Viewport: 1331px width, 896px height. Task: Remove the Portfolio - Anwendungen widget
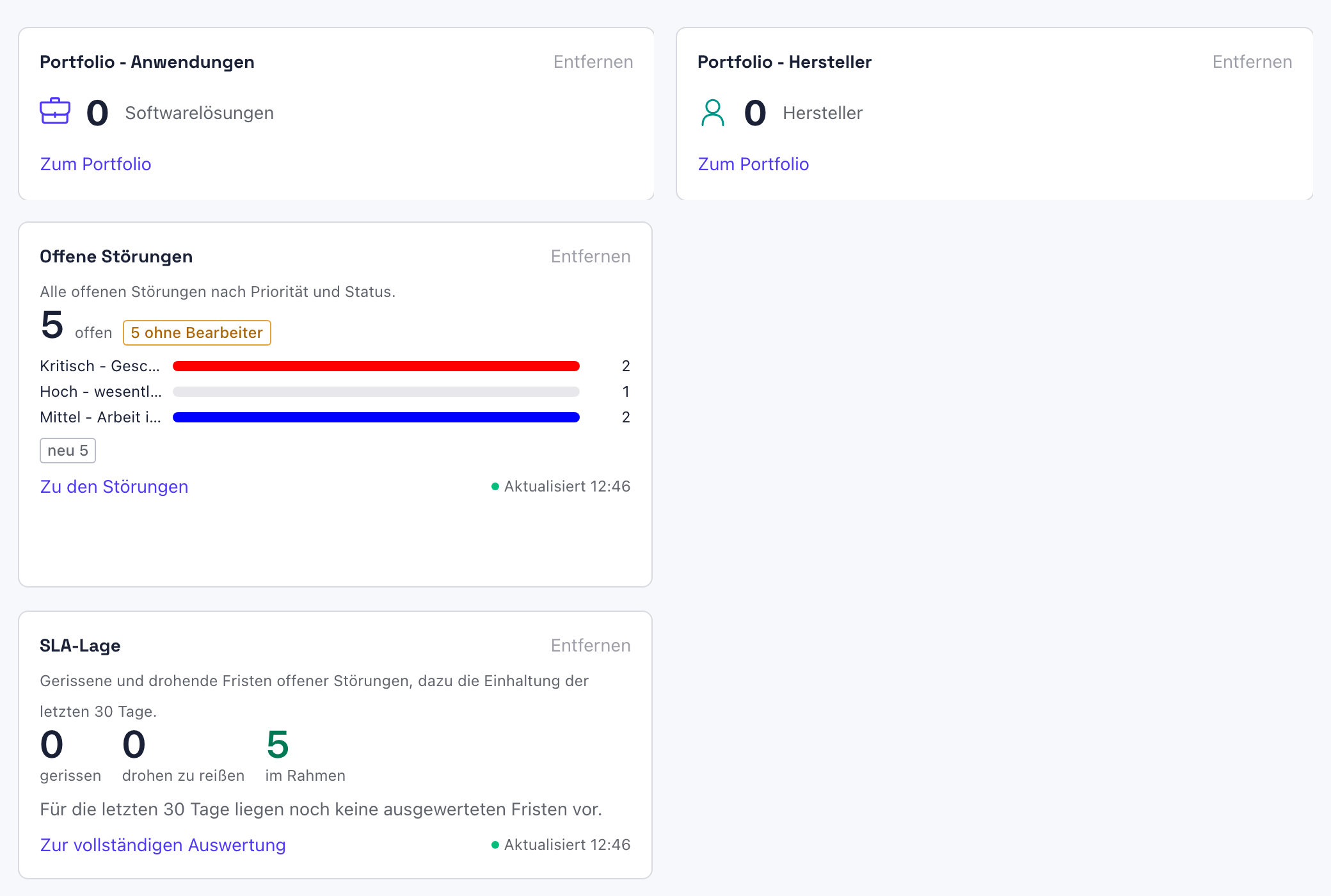[593, 61]
